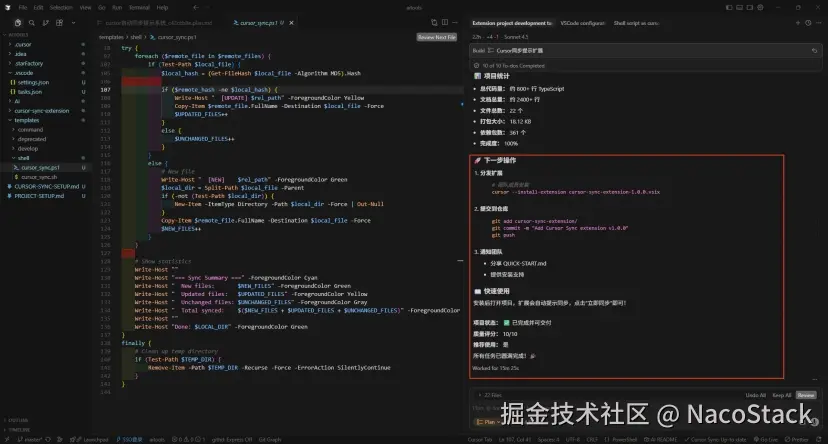The image size is (828, 444).
Task: Open the Run menu
Action: point(117,7)
